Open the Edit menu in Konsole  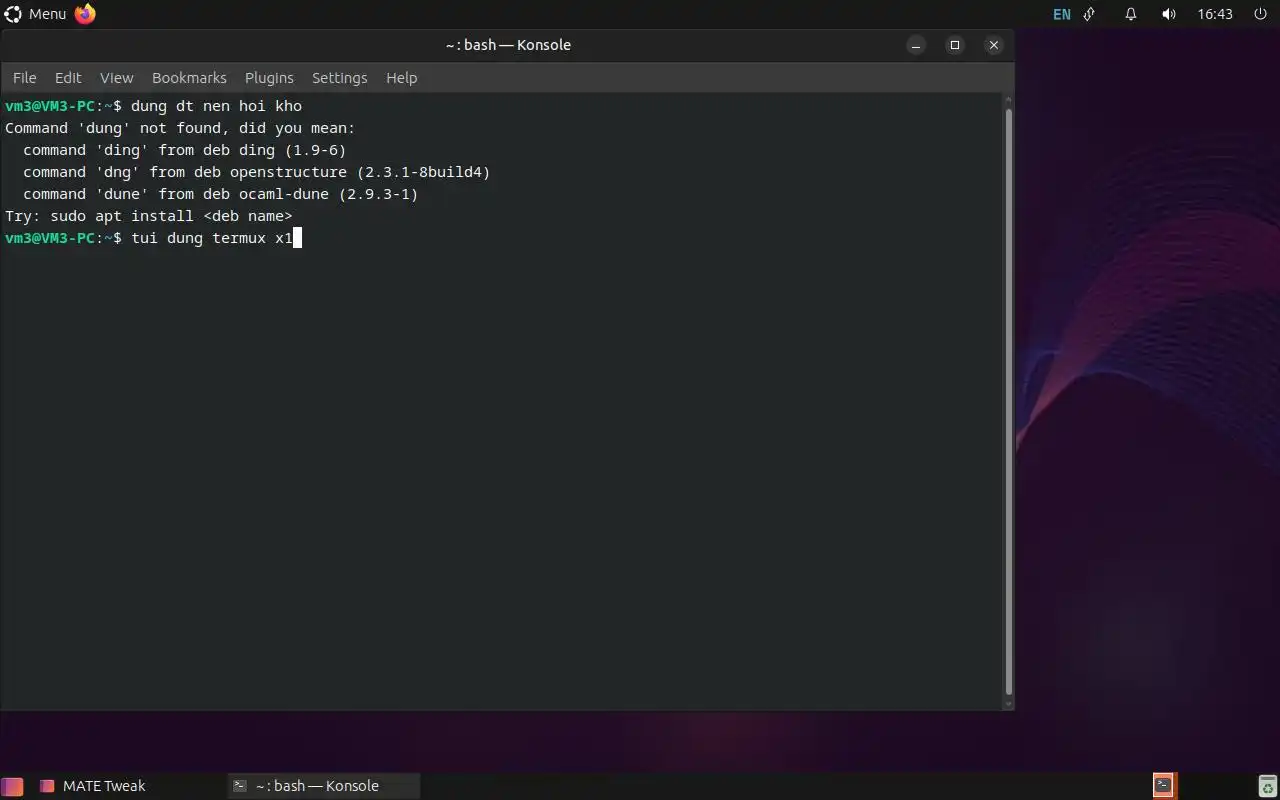click(68, 78)
